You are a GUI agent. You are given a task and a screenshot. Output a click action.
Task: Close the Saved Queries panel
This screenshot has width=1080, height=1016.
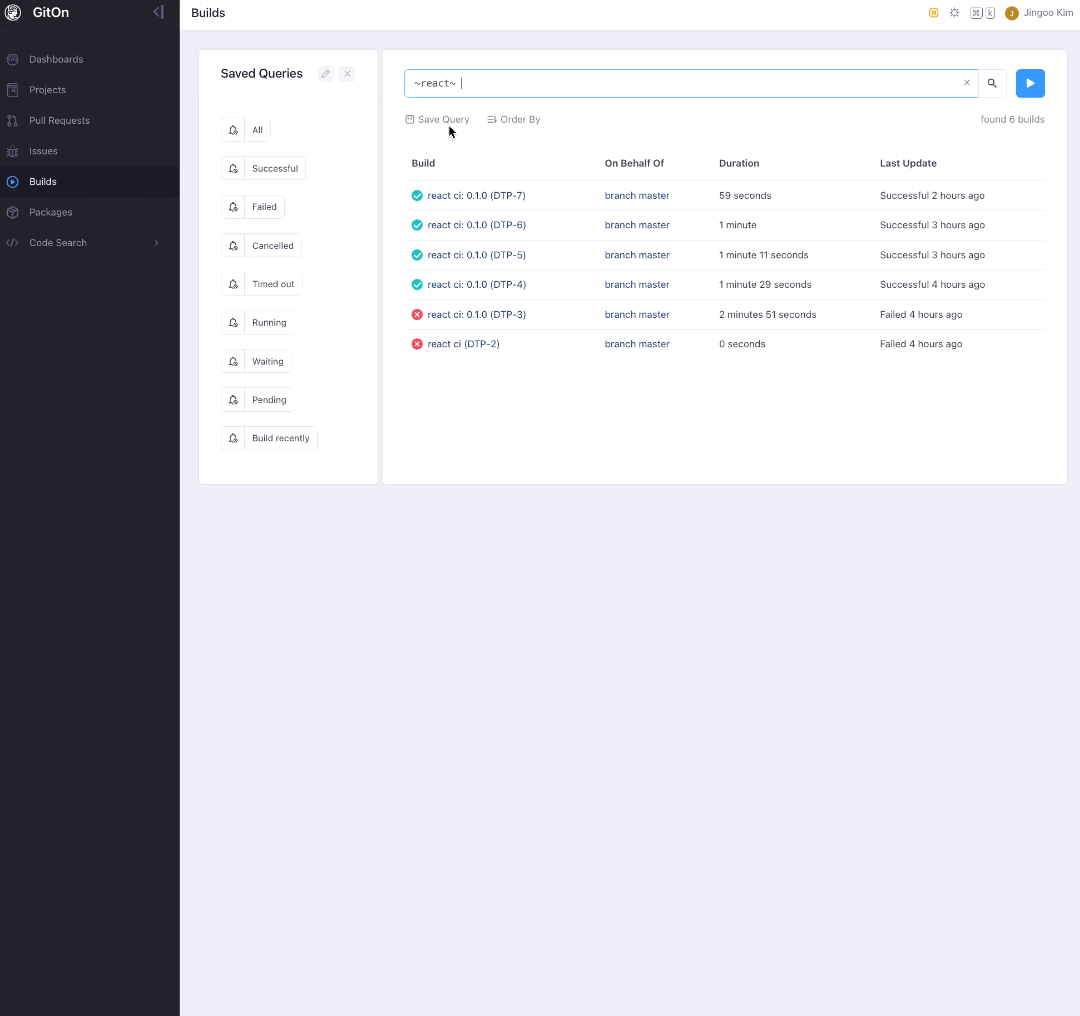(347, 74)
